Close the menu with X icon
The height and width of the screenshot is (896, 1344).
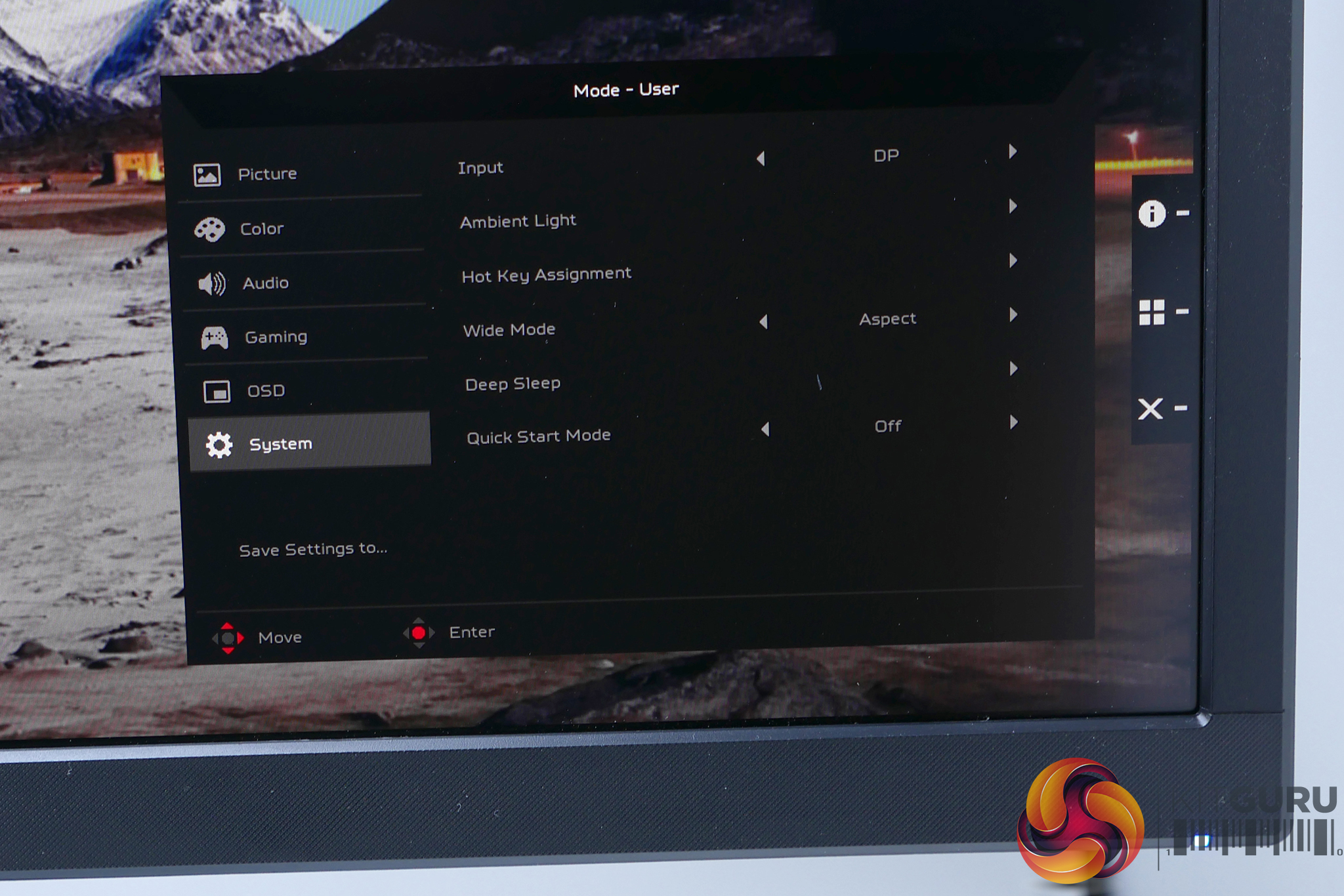click(x=1150, y=409)
